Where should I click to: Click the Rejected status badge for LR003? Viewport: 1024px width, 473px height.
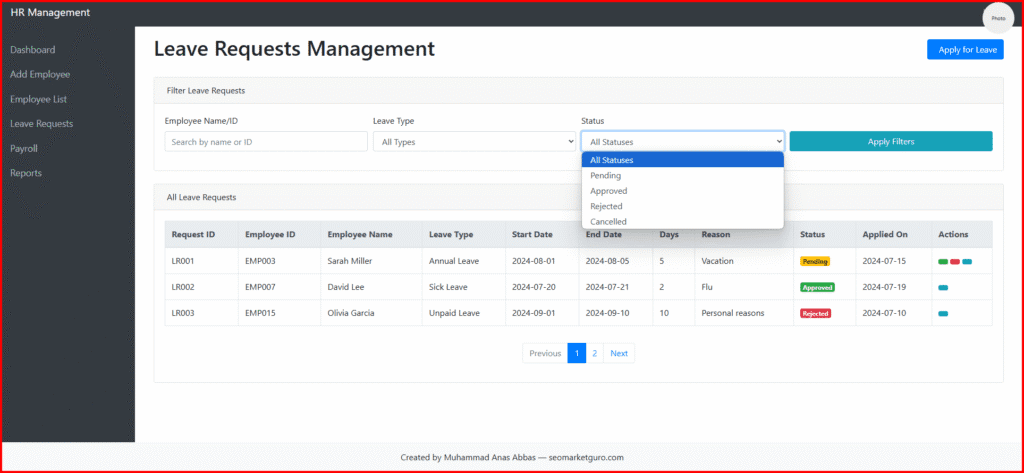[815, 313]
